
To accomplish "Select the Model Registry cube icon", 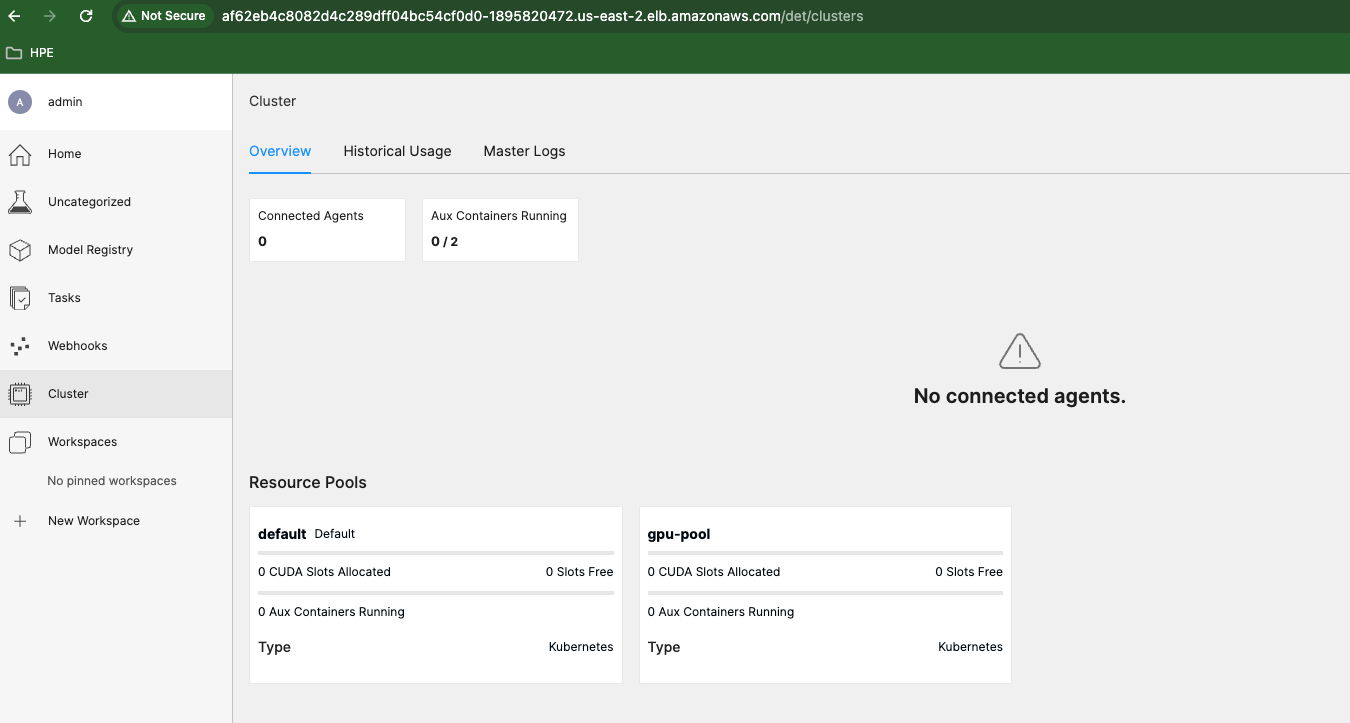I will 20,250.
